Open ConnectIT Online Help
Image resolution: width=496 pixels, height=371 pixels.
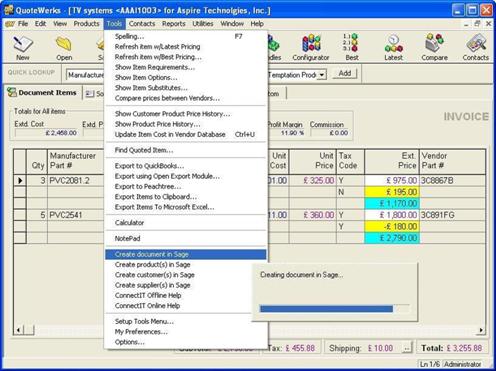(x=179, y=306)
